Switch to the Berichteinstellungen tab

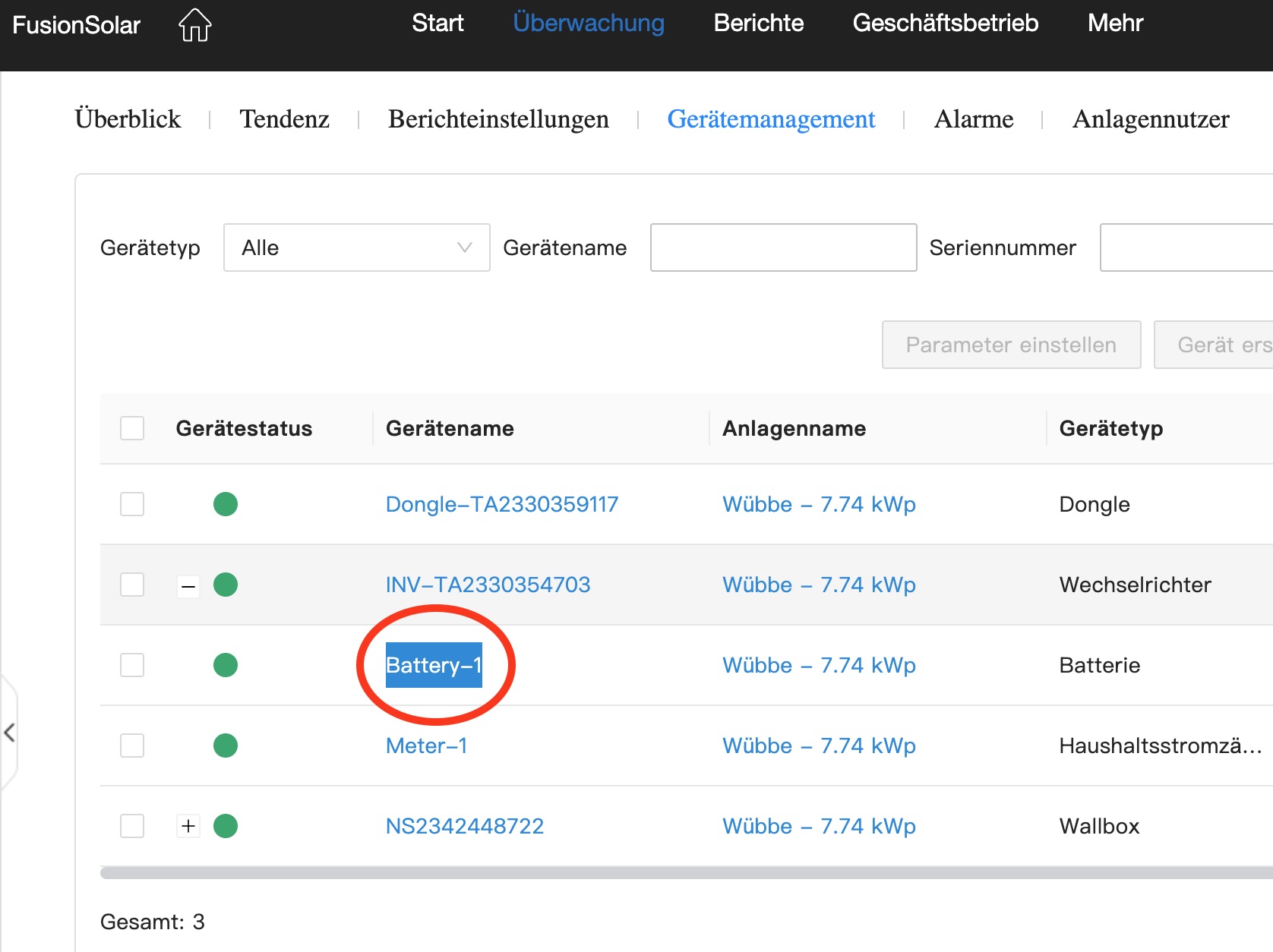(x=498, y=119)
